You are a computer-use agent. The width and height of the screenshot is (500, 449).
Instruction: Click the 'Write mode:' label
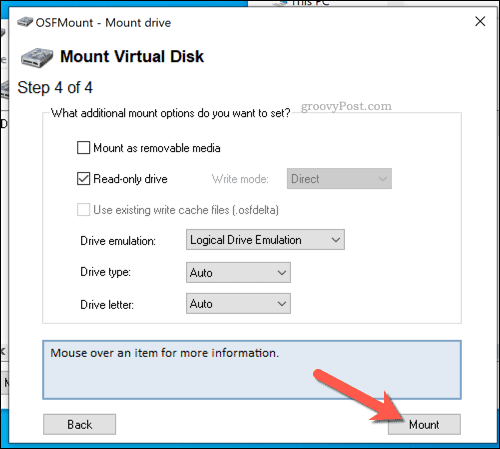pos(240,179)
